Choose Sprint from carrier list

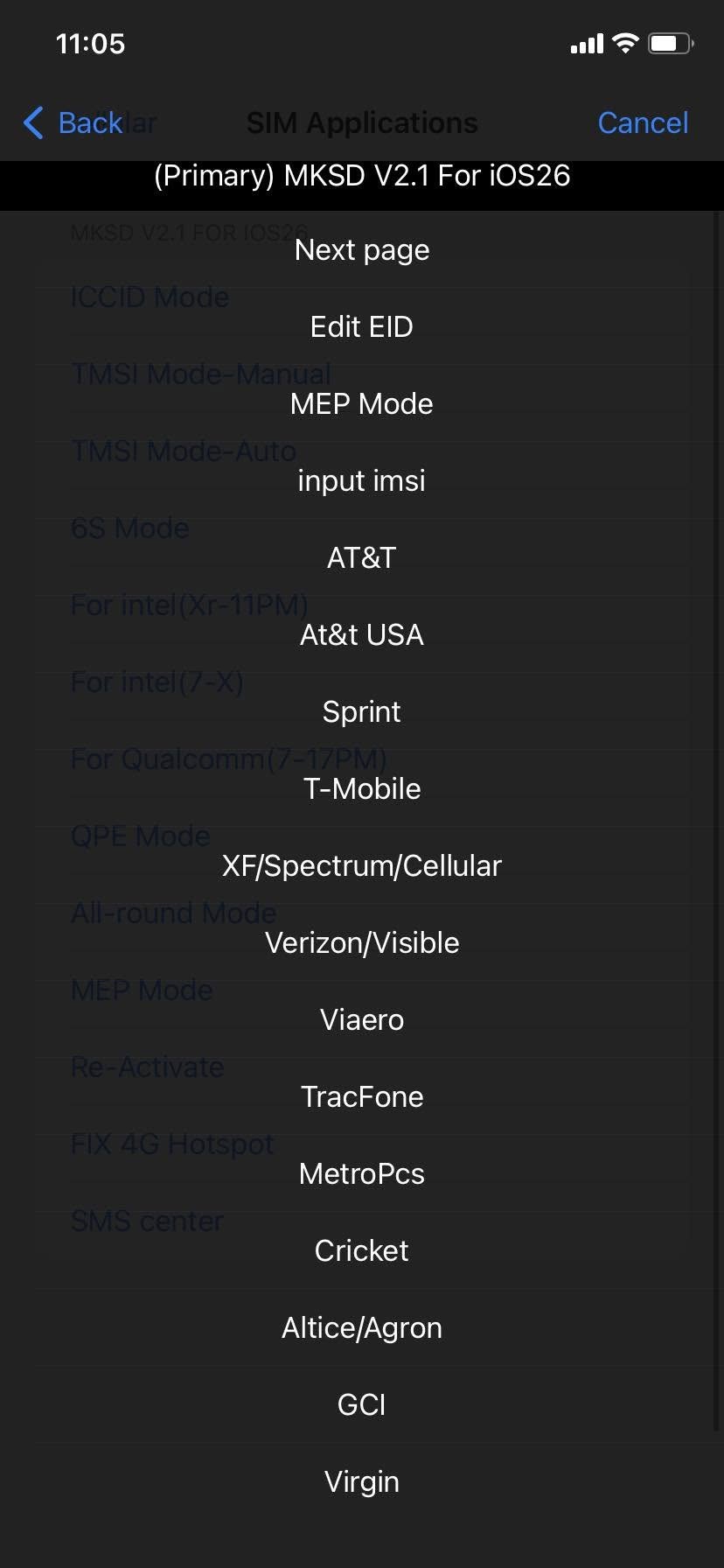coord(362,712)
